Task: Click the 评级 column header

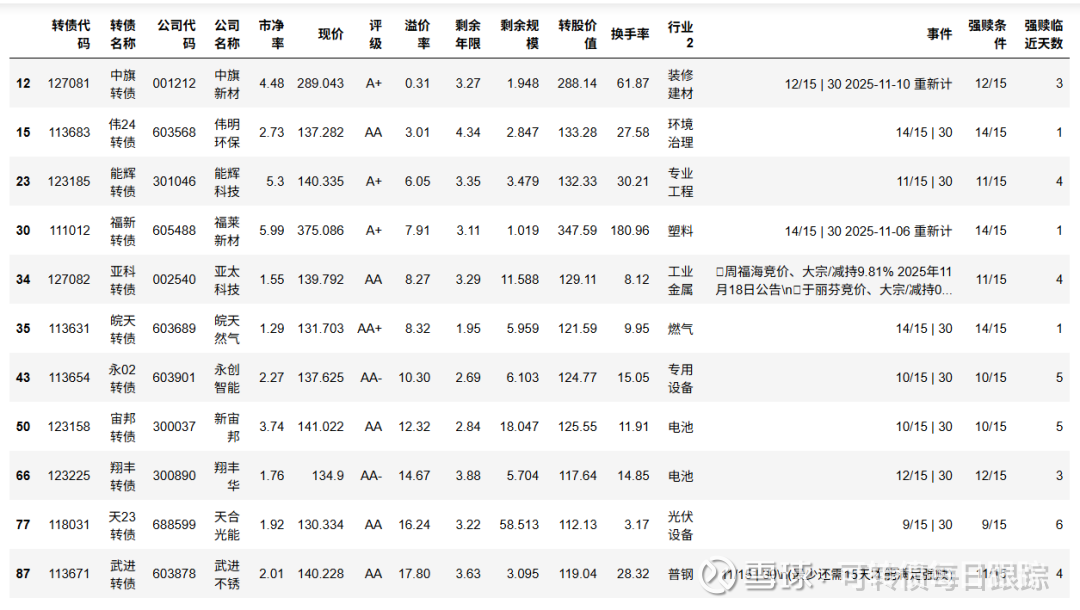Action: [375, 34]
